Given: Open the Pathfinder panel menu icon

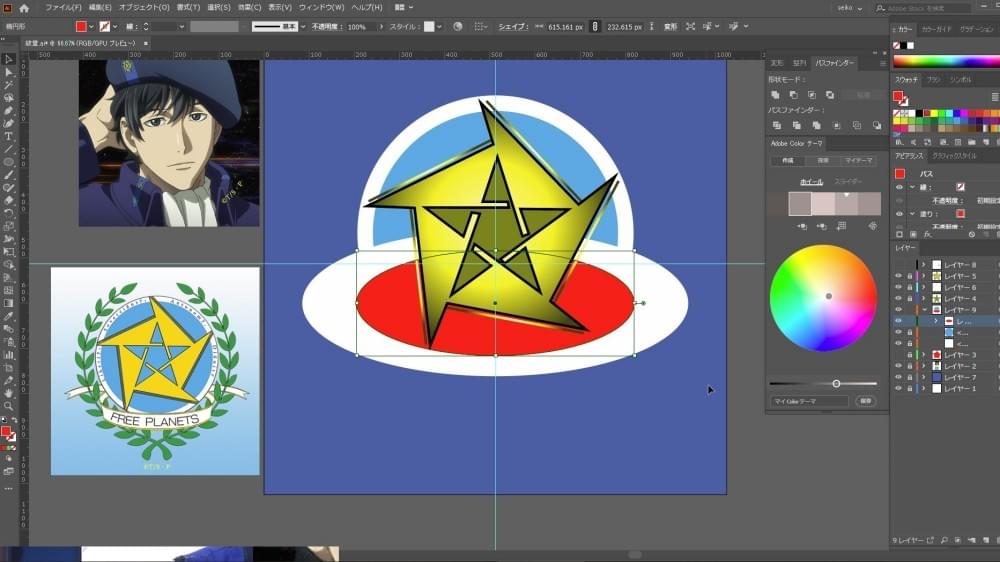Looking at the screenshot, I should [x=883, y=63].
